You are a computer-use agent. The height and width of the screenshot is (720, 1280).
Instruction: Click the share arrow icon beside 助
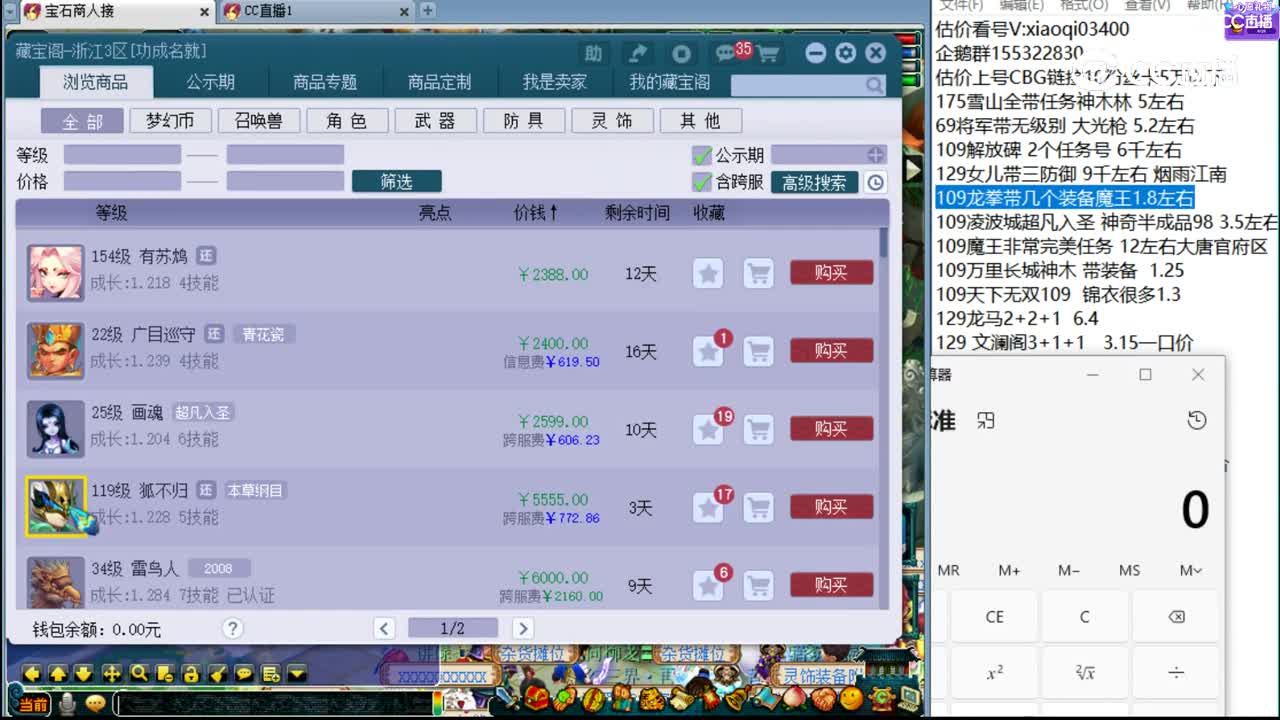pyautogui.click(x=637, y=53)
